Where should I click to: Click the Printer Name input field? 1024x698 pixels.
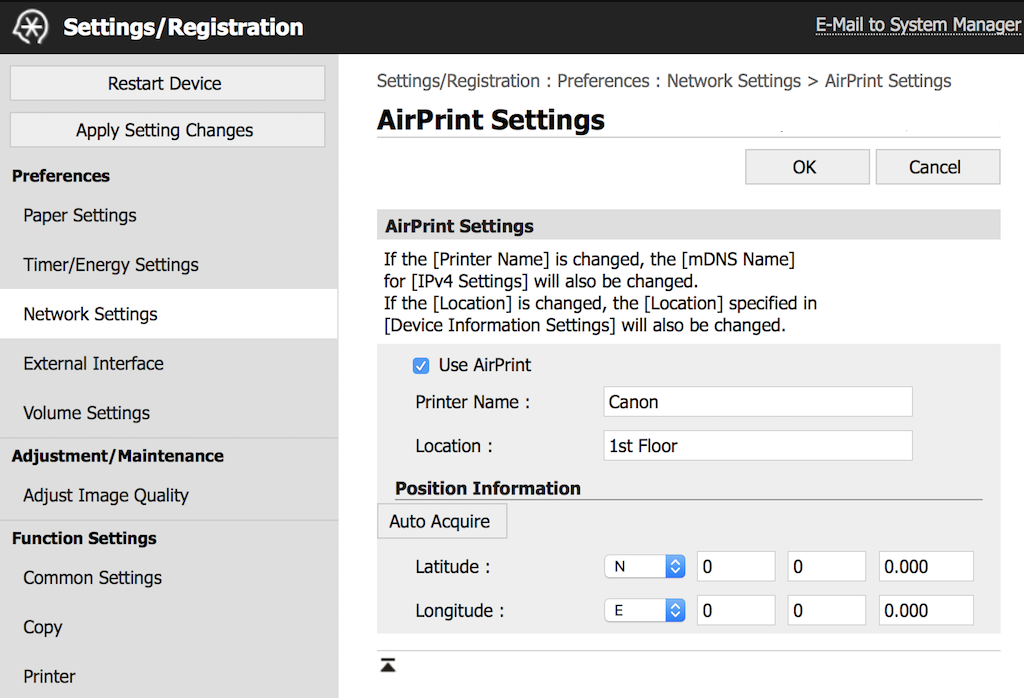coord(758,402)
